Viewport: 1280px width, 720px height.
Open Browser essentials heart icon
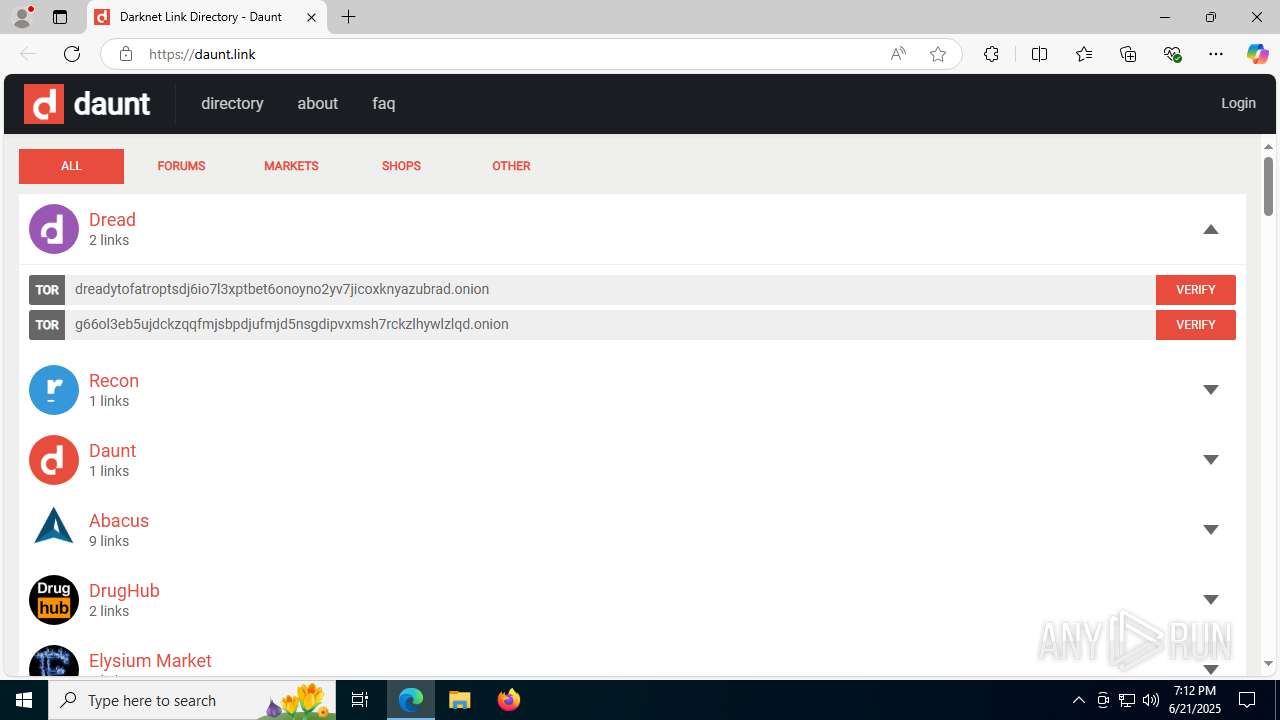click(x=1173, y=54)
